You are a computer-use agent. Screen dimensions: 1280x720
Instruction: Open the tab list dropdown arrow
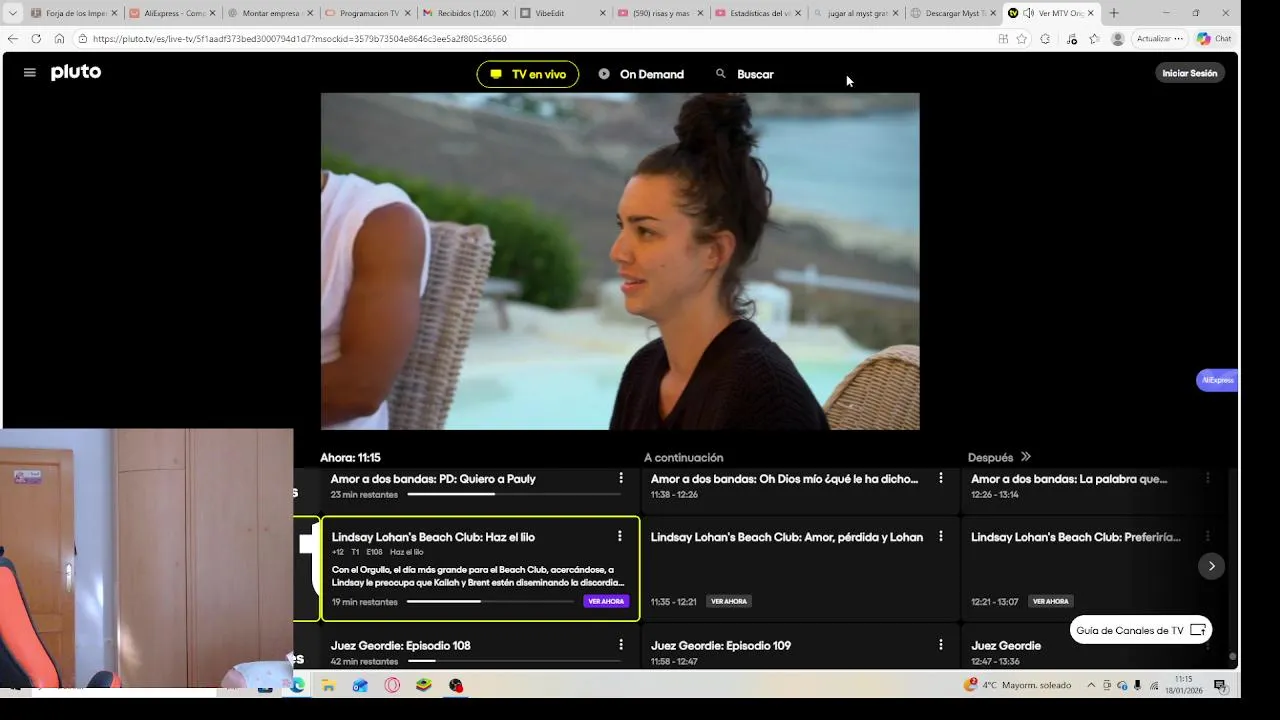click(x=13, y=13)
